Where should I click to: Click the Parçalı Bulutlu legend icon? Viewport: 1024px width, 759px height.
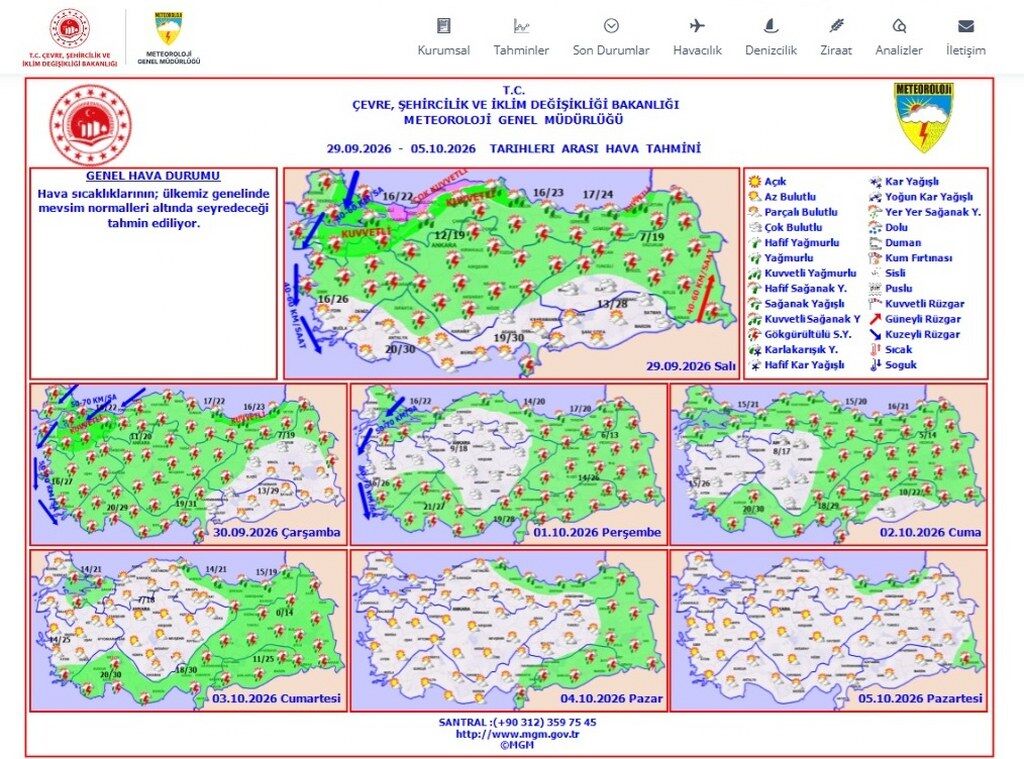[x=755, y=212]
